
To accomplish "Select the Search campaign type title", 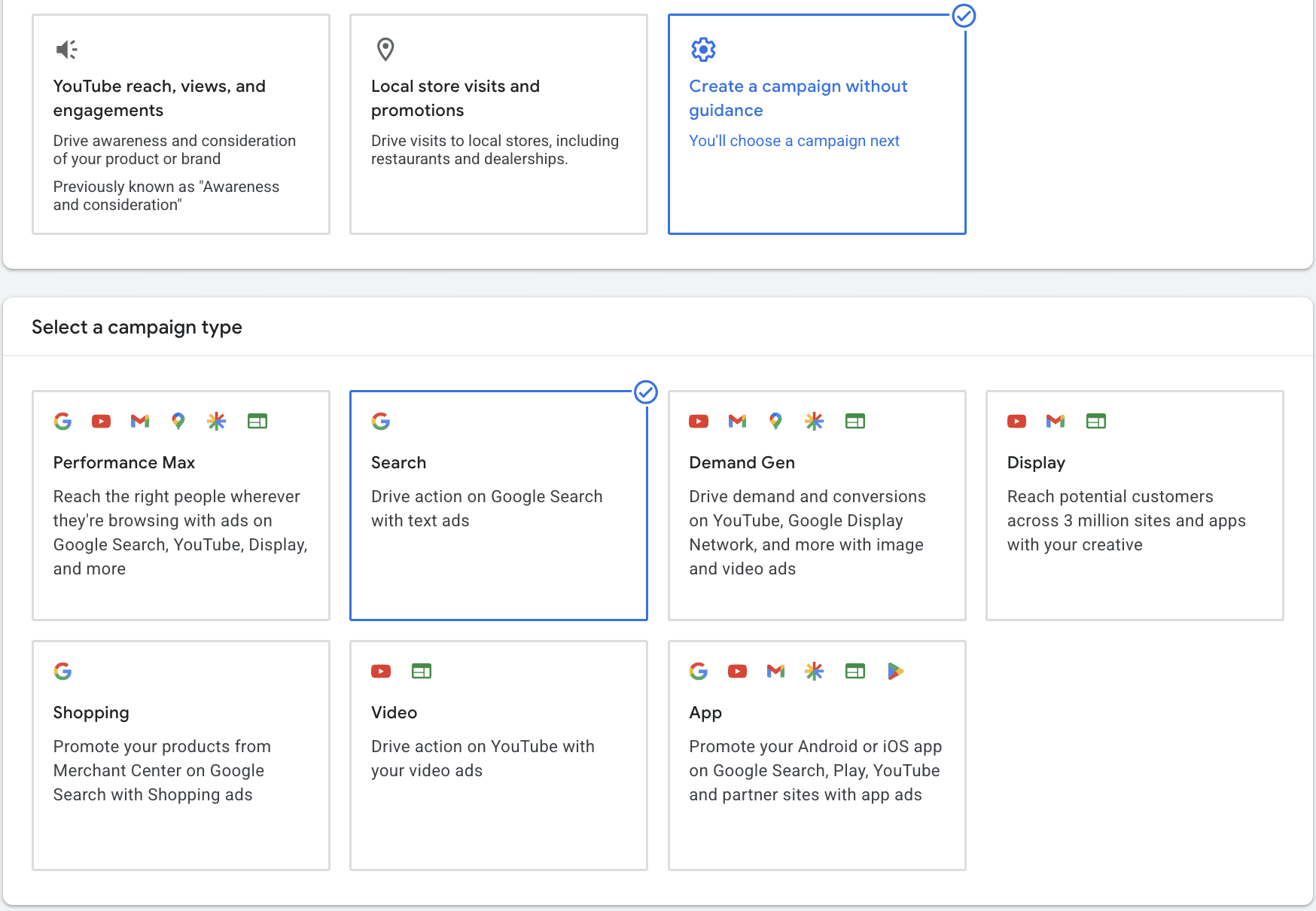I will tap(398, 462).
